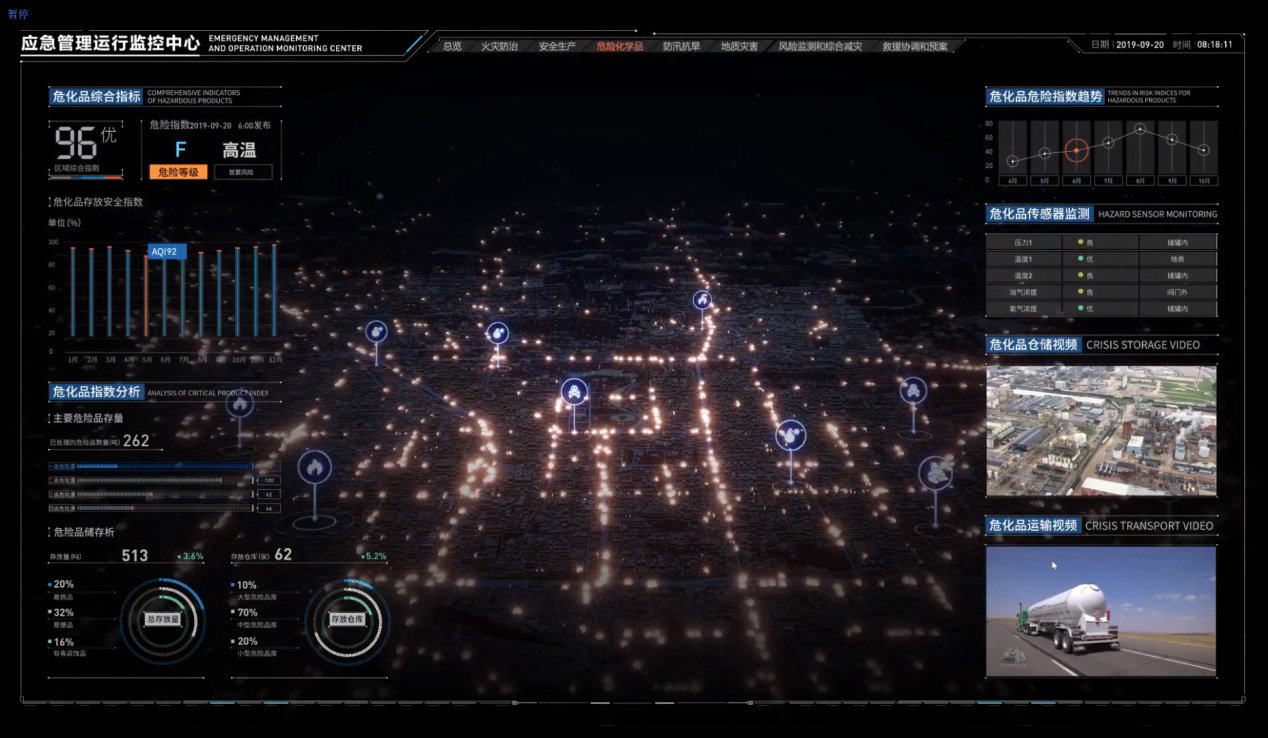Click the highlighted red 6月 trend point
1268x738 pixels.
click(1076, 151)
